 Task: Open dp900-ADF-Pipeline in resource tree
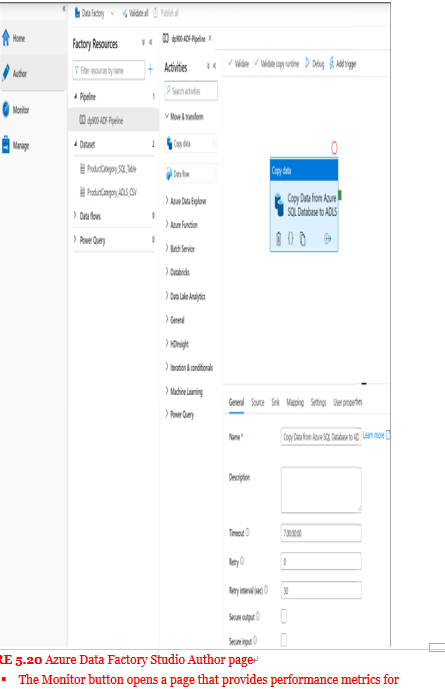101,120
